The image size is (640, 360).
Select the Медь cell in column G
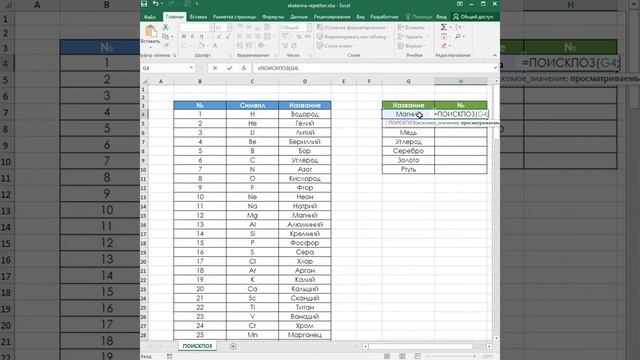tap(408, 132)
